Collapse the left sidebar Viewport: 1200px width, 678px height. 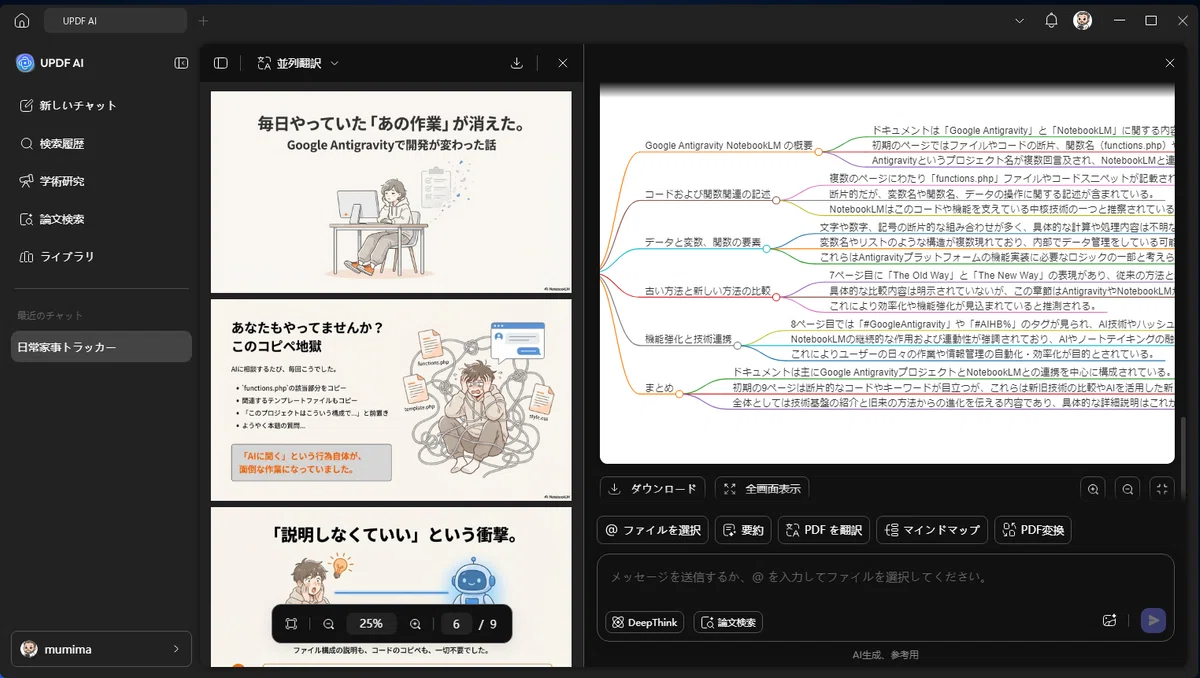click(181, 63)
